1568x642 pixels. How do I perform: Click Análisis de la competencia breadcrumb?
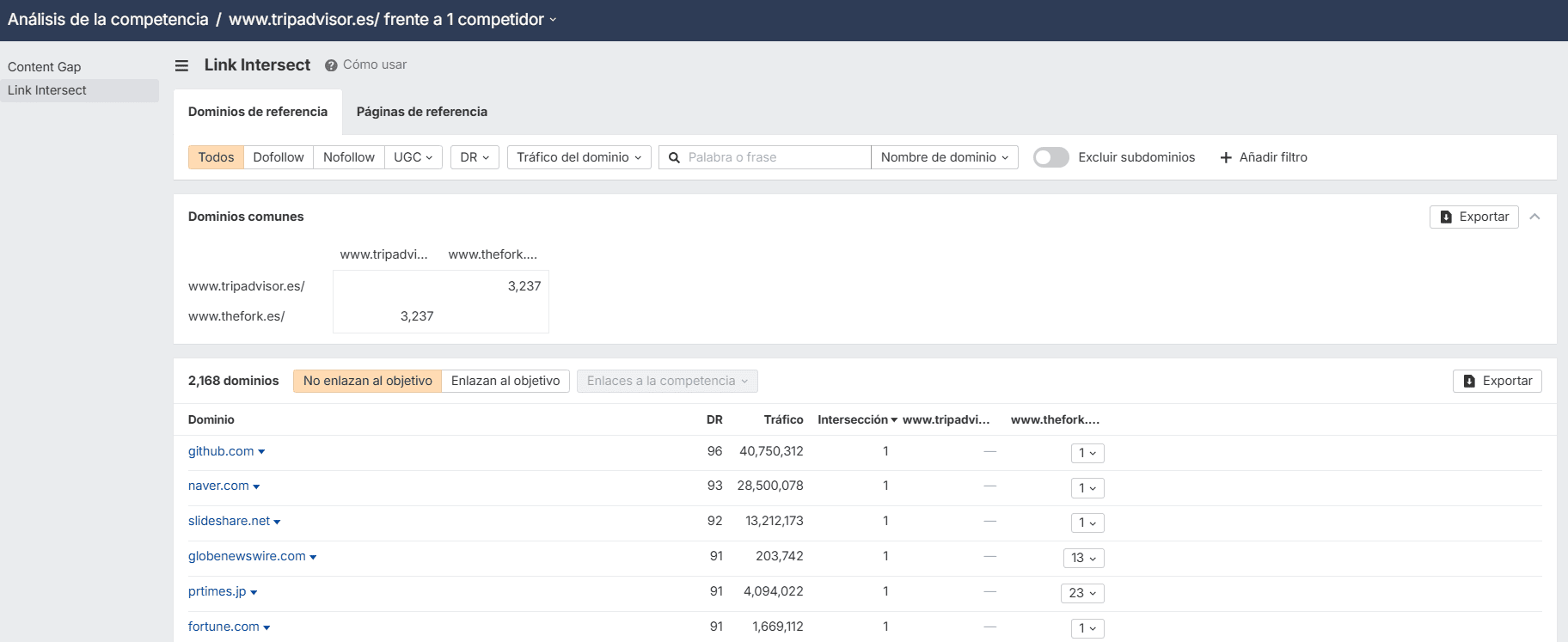pyautogui.click(x=108, y=20)
